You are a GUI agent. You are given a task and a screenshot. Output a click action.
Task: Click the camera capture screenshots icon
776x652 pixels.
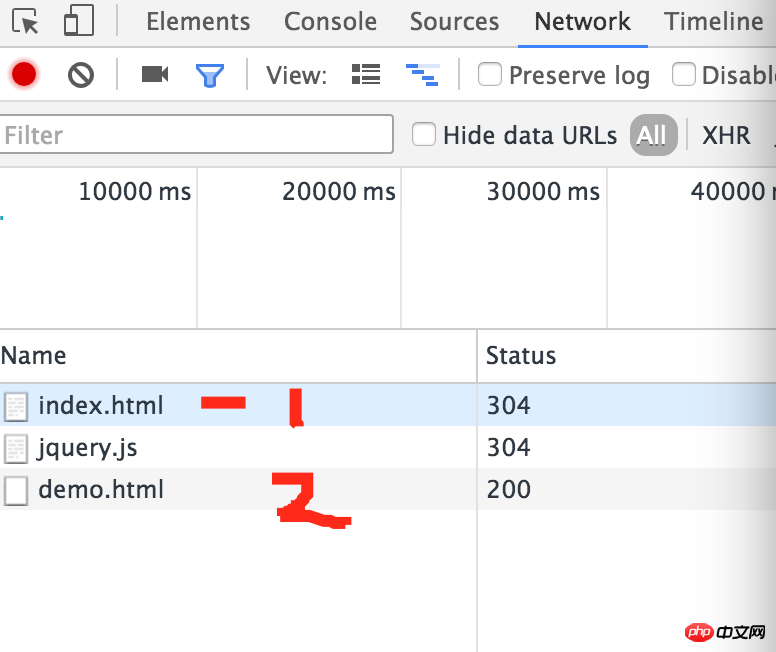[154, 74]
